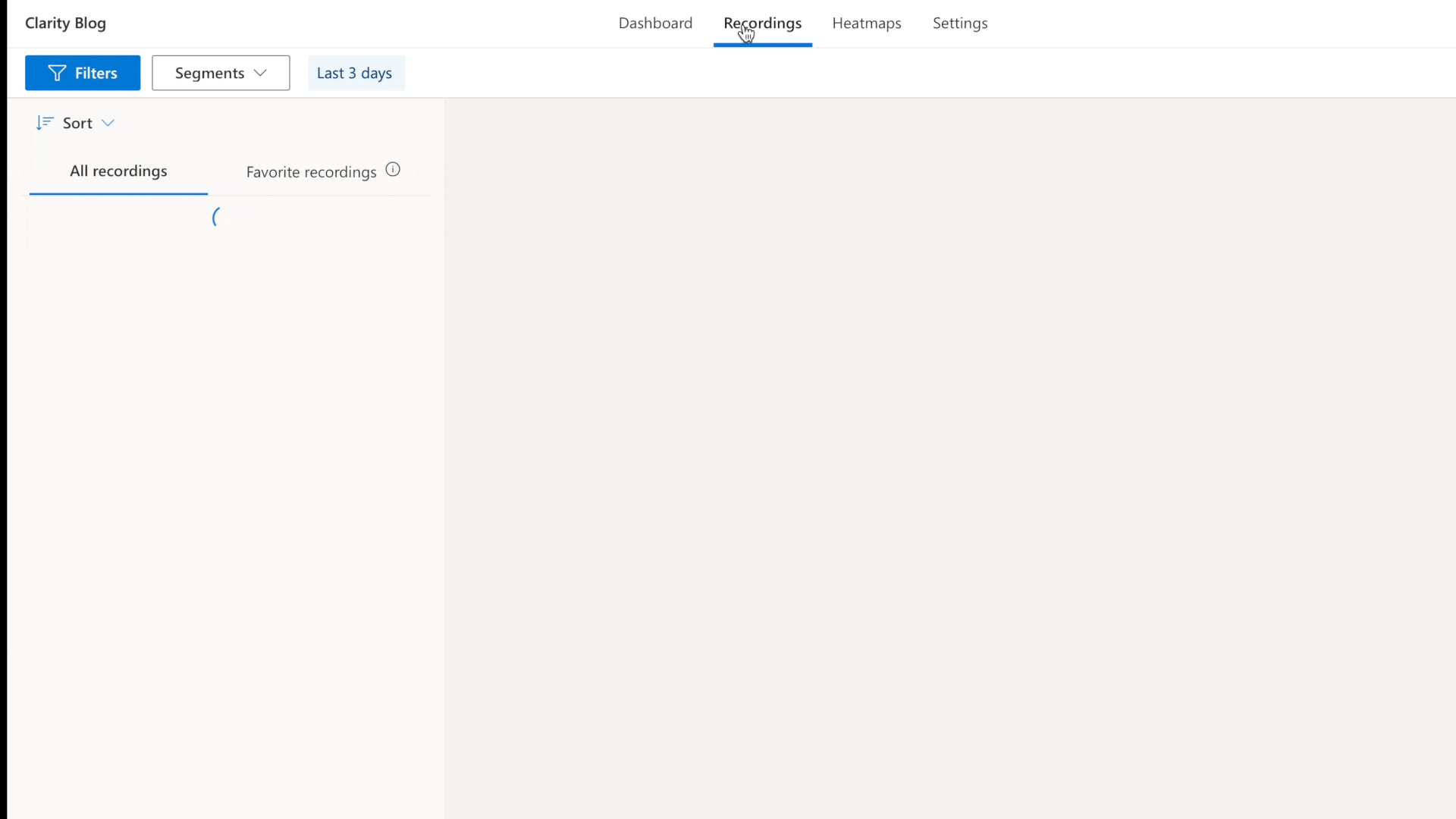Change the Last 3 days date range
Image resolution: width=1456 pixels, height=819 pixels.
click(x=356, y=73)
